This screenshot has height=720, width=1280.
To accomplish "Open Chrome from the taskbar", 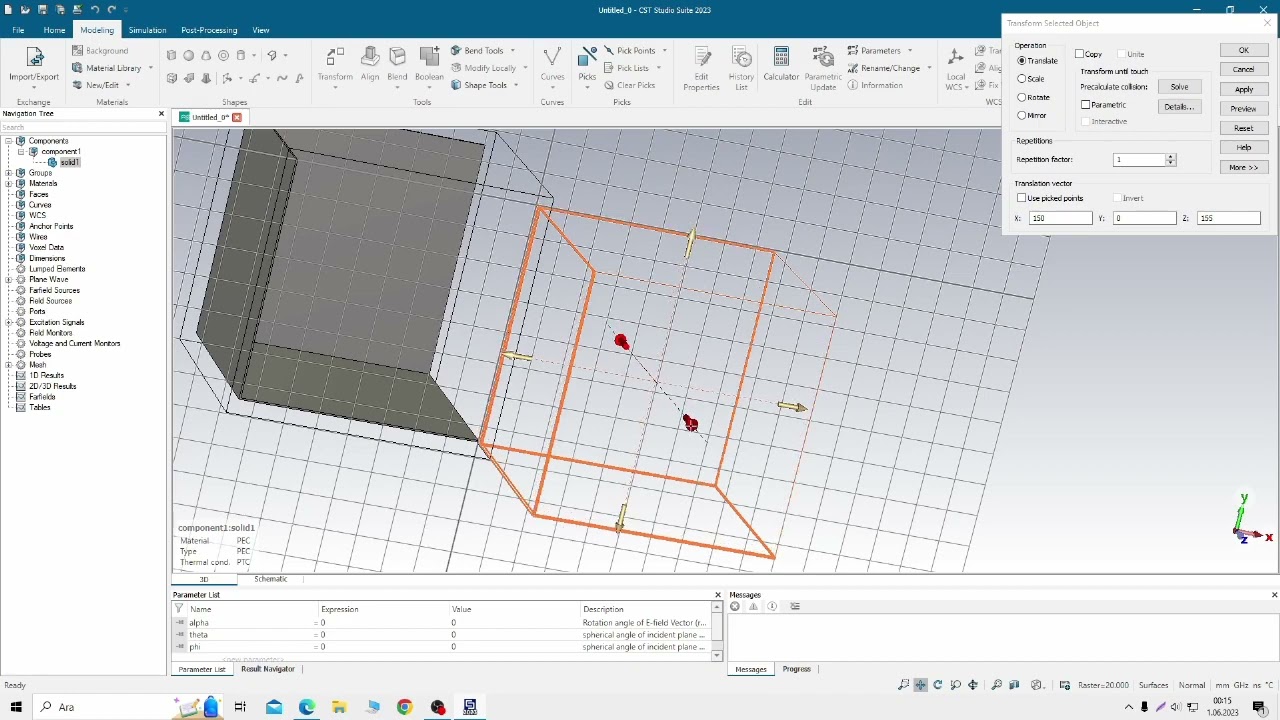I will coord(404,707).
